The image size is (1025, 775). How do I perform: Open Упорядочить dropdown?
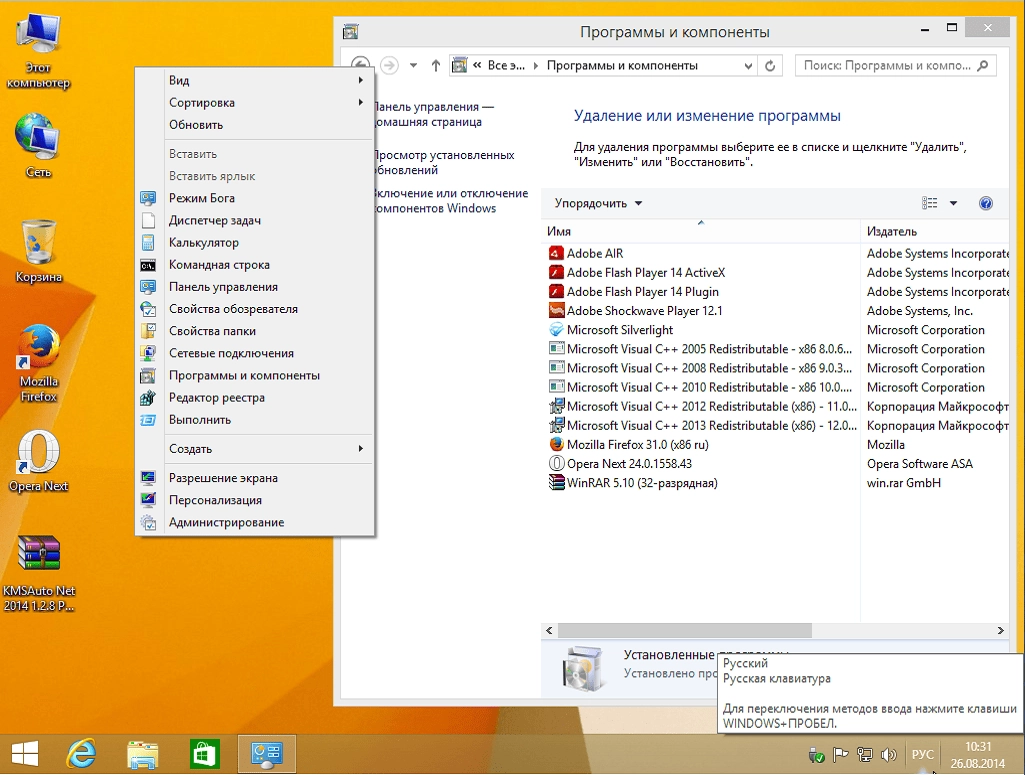tap(598, 203)
